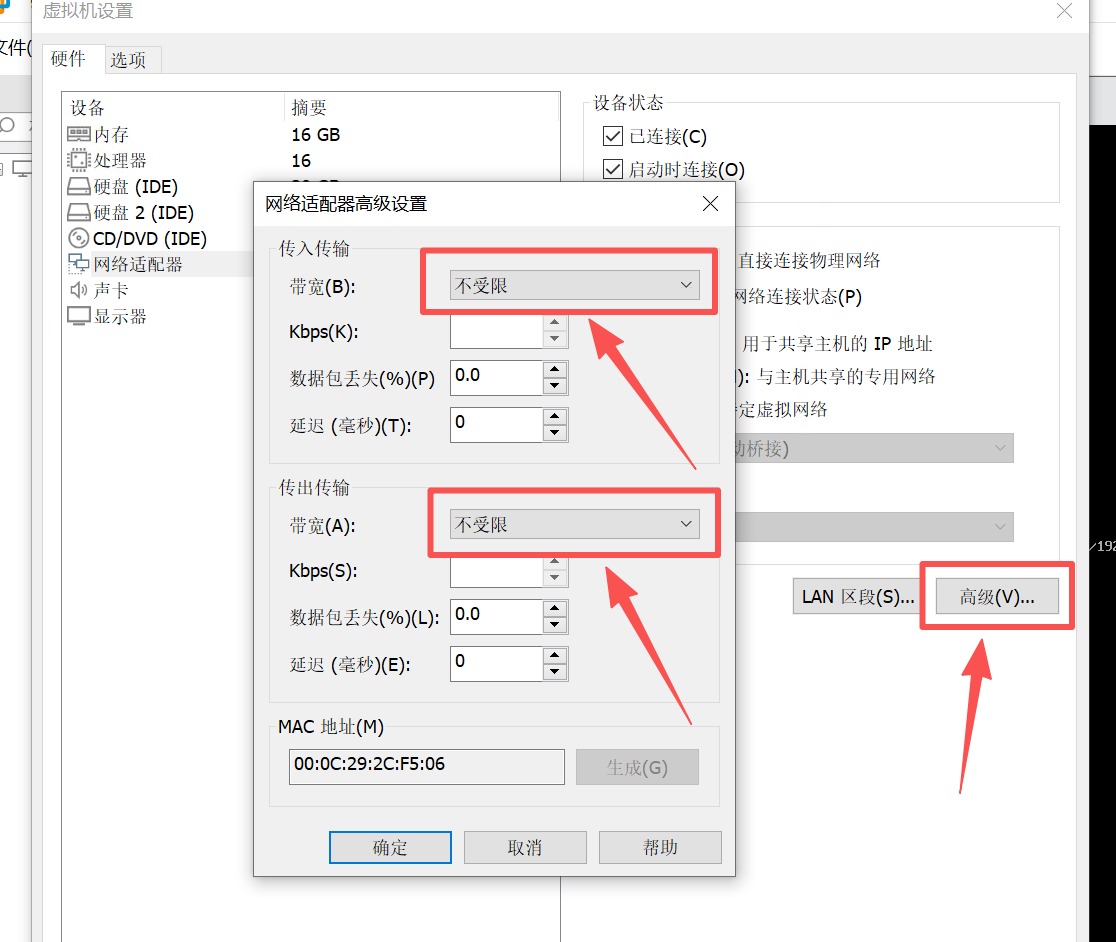The image size is (1116, 942).
Task: Click the outgoing 数据包丢失(%)(L) field
Action: coord(496,617)
